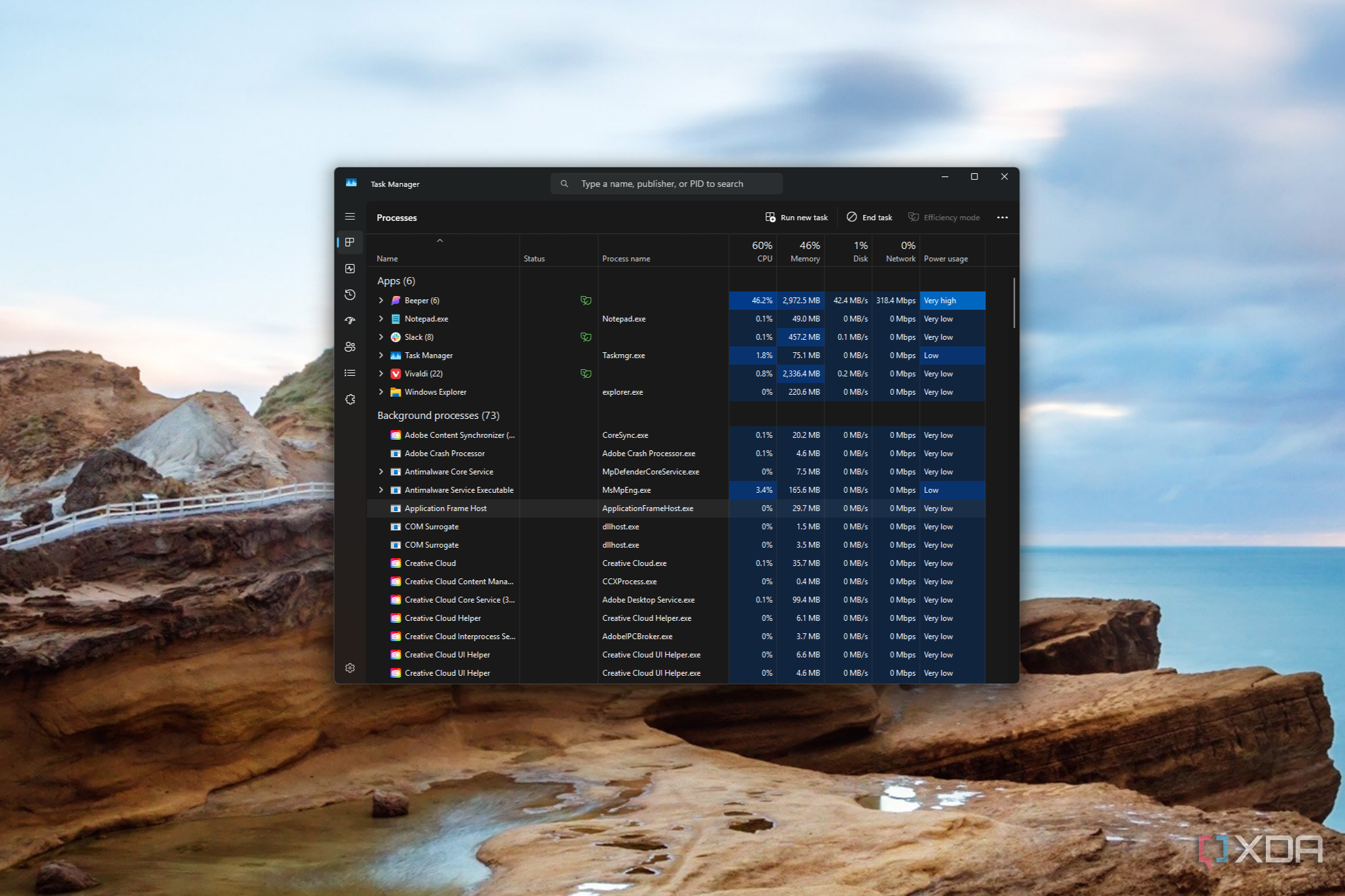
Task: Click the search box in Task Manager
Action: (x=666, y=184)
